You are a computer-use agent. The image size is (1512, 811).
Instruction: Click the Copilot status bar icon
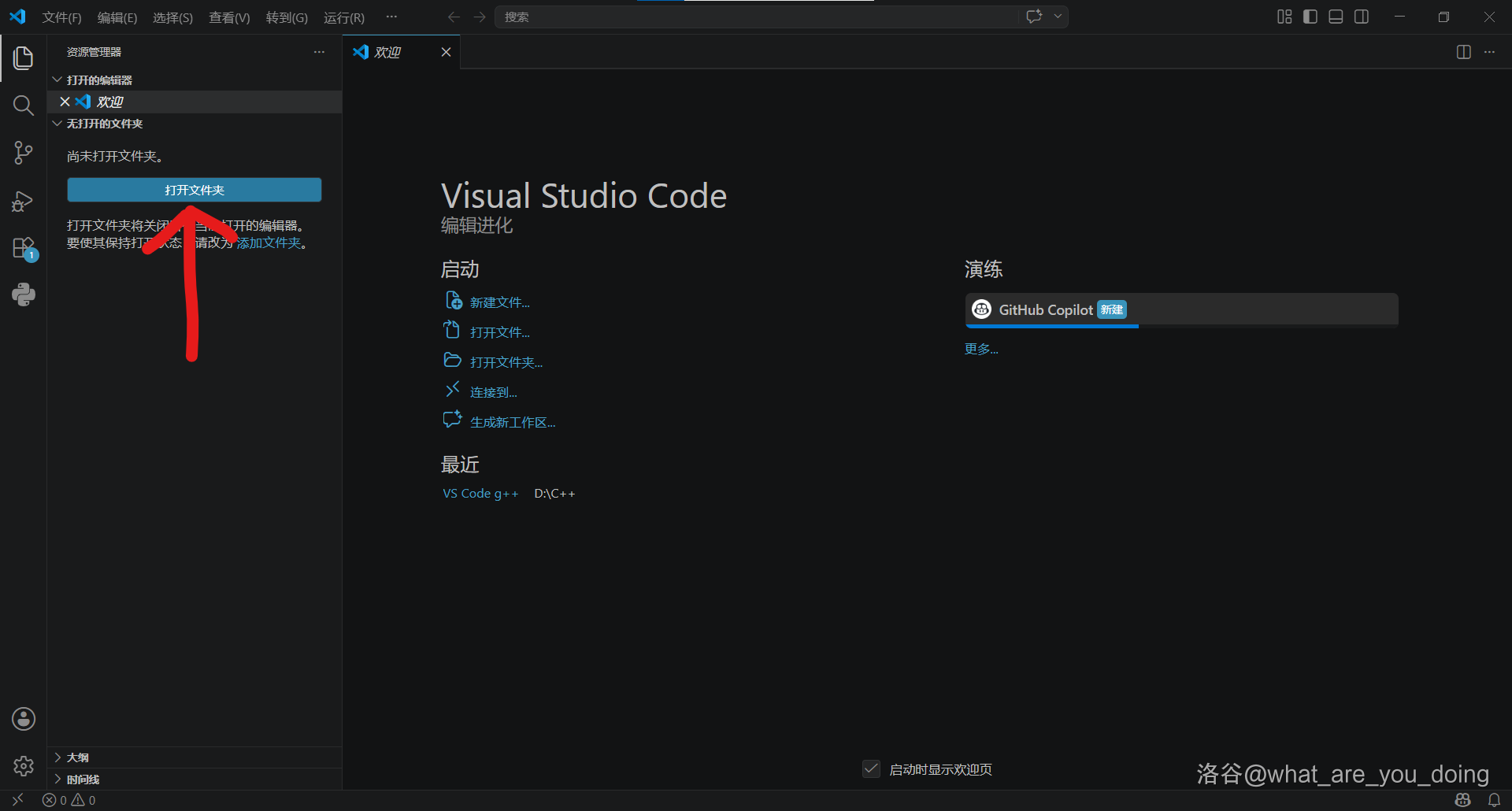pos(1463,800)
